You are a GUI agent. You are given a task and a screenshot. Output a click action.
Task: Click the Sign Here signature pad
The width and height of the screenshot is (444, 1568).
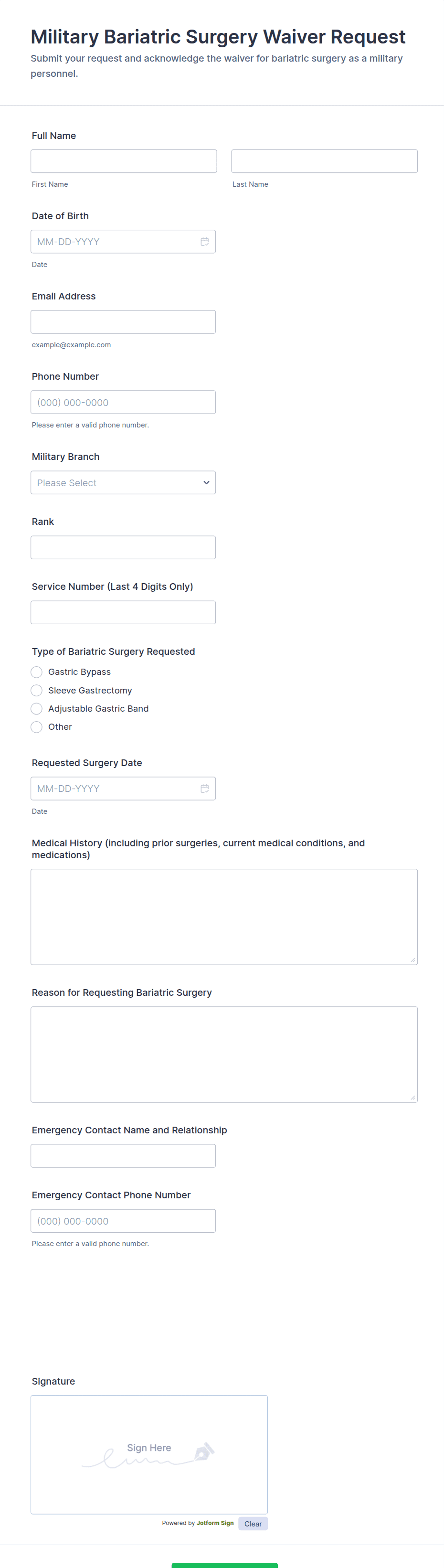point(149,1454)
